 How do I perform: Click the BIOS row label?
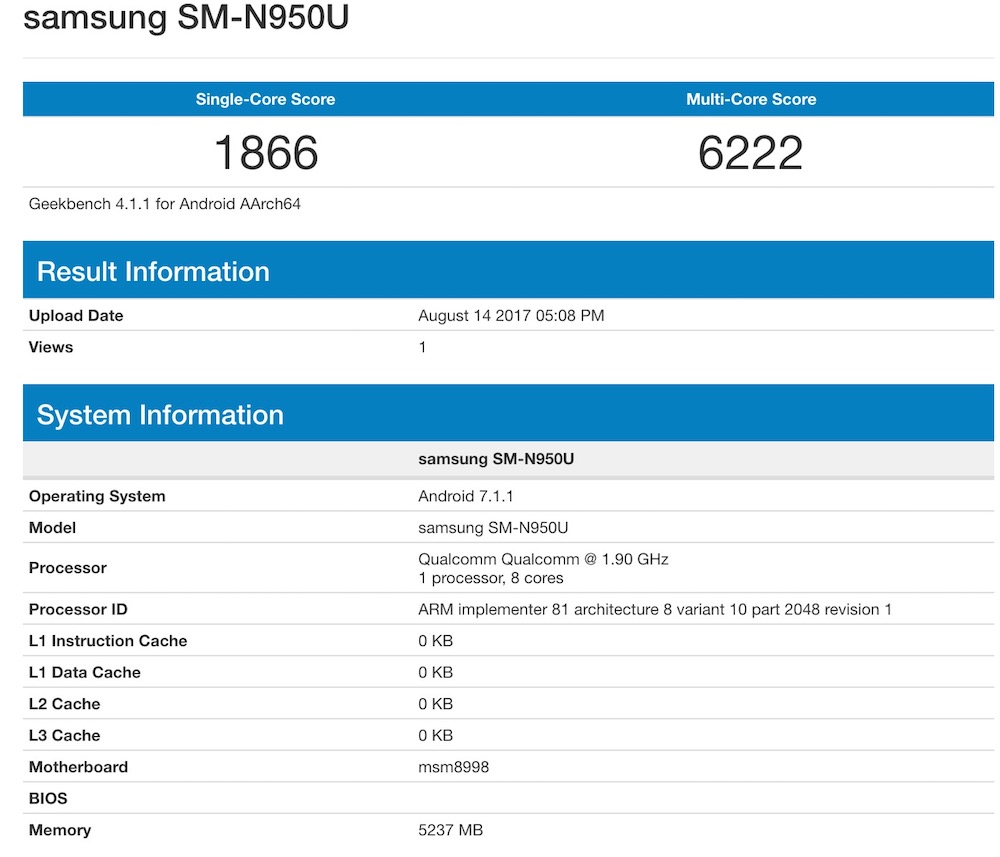click(x=48, y=799)
